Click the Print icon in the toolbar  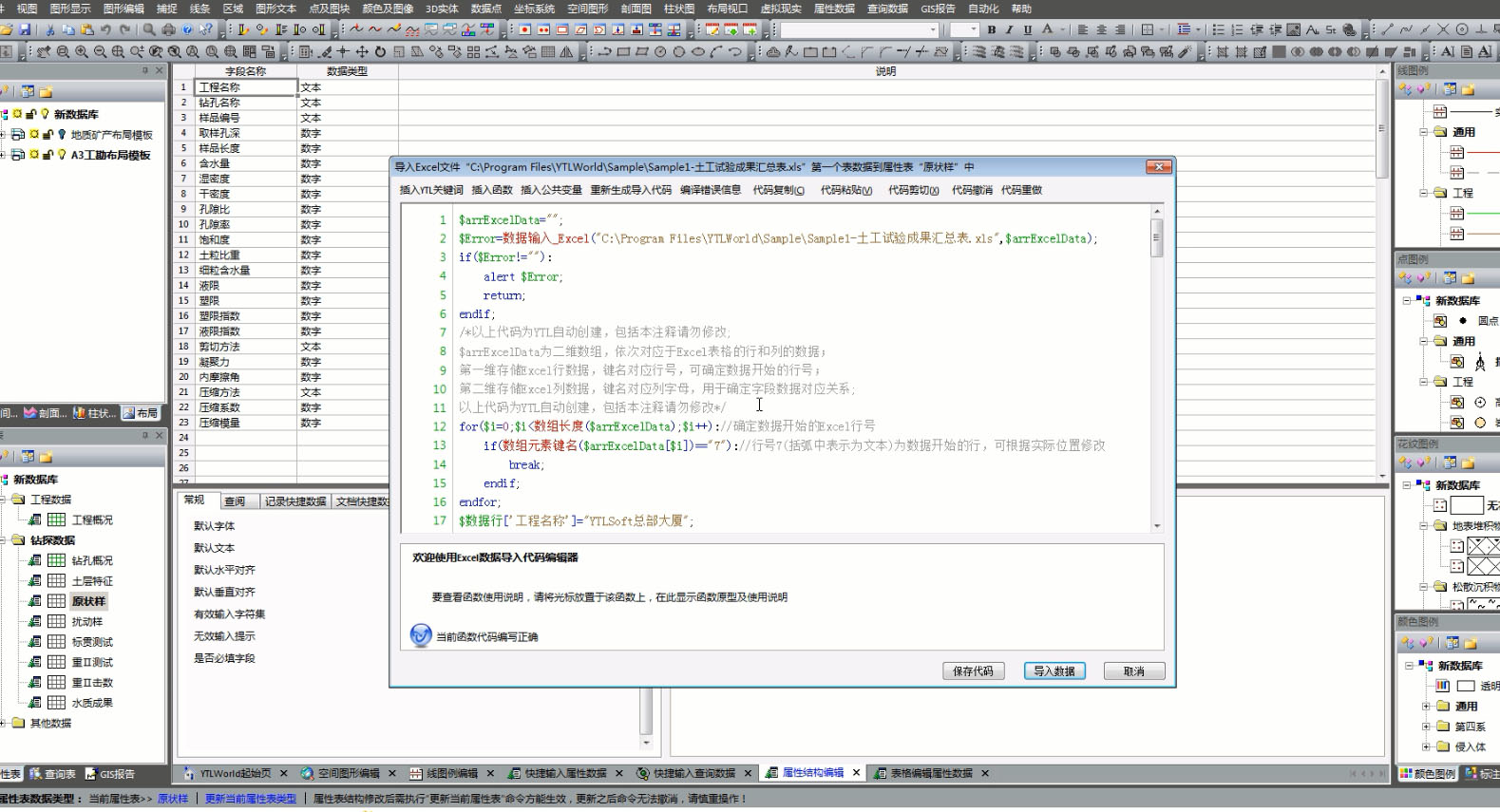click(168, 29)
